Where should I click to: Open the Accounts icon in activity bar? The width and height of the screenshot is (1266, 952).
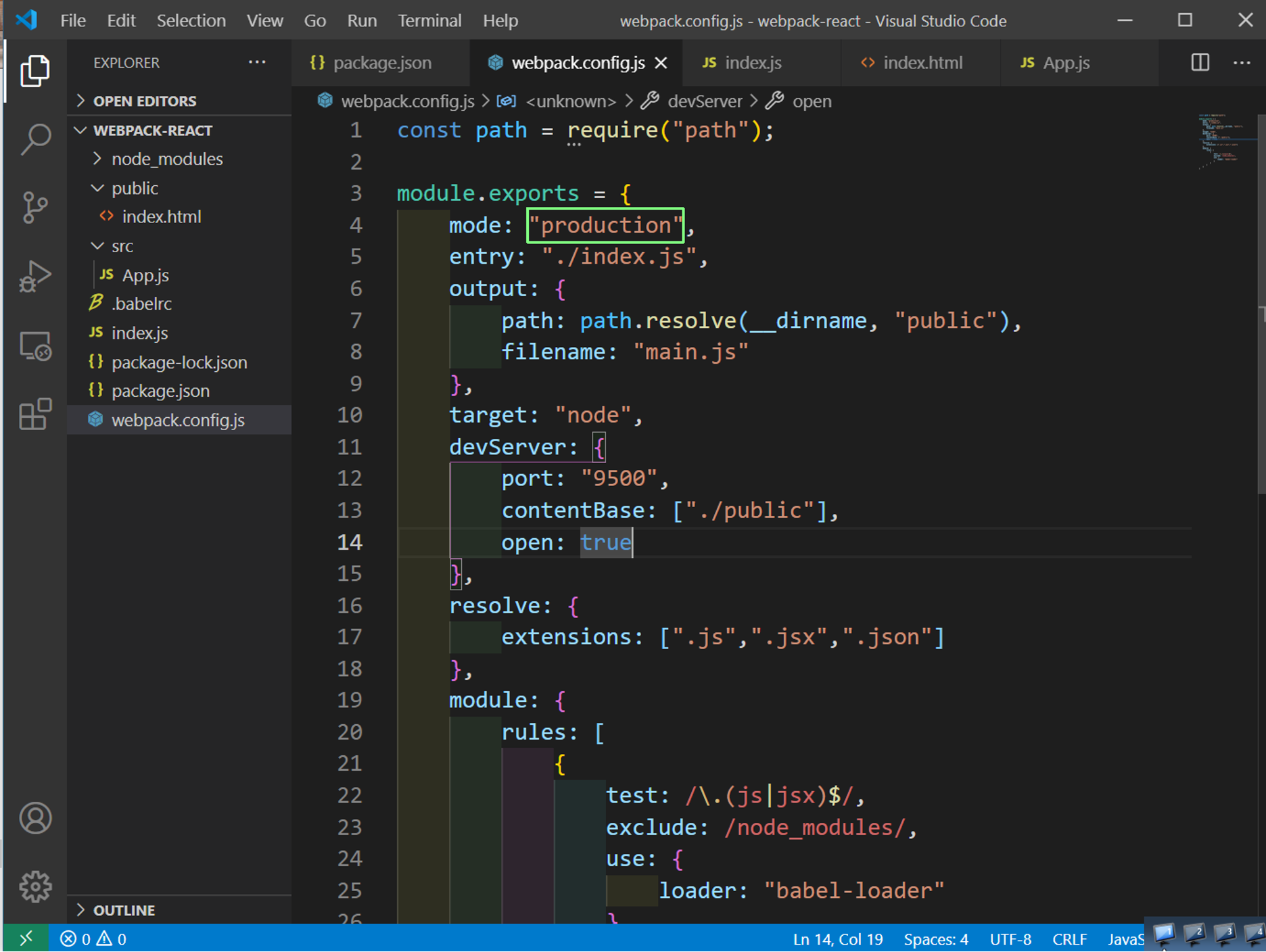pos(35,818)
